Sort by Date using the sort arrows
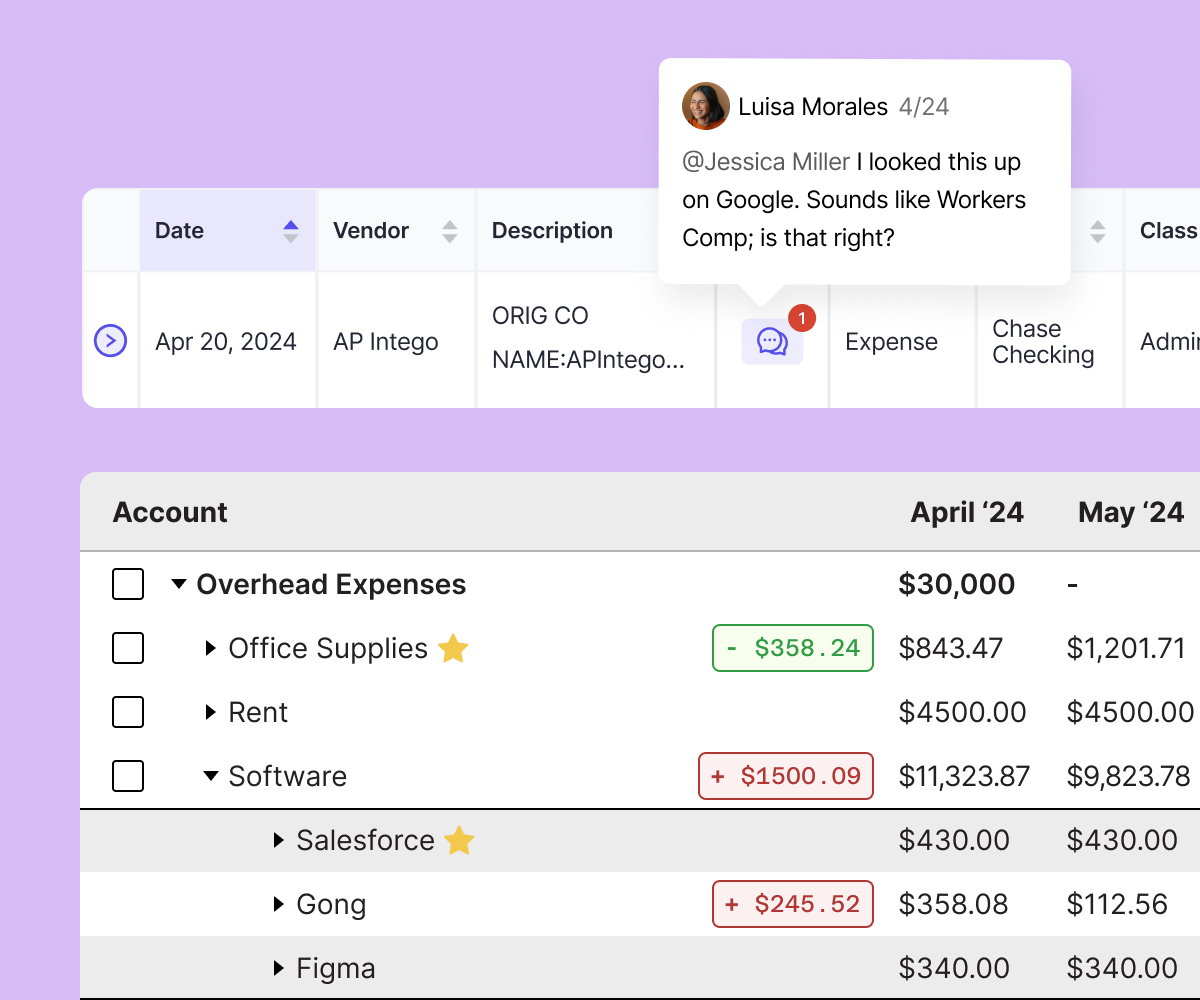1200x1000 pixels. 291,231
